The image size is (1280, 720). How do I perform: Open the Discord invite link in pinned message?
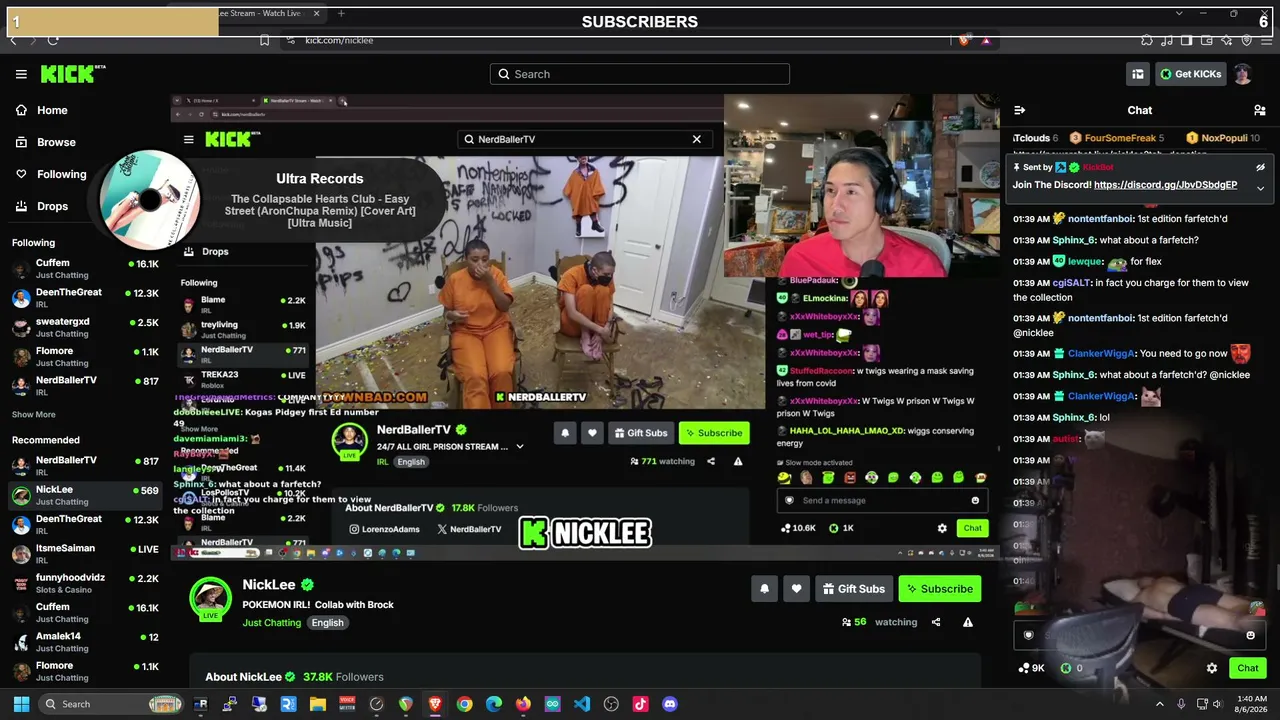point(1165,185)
